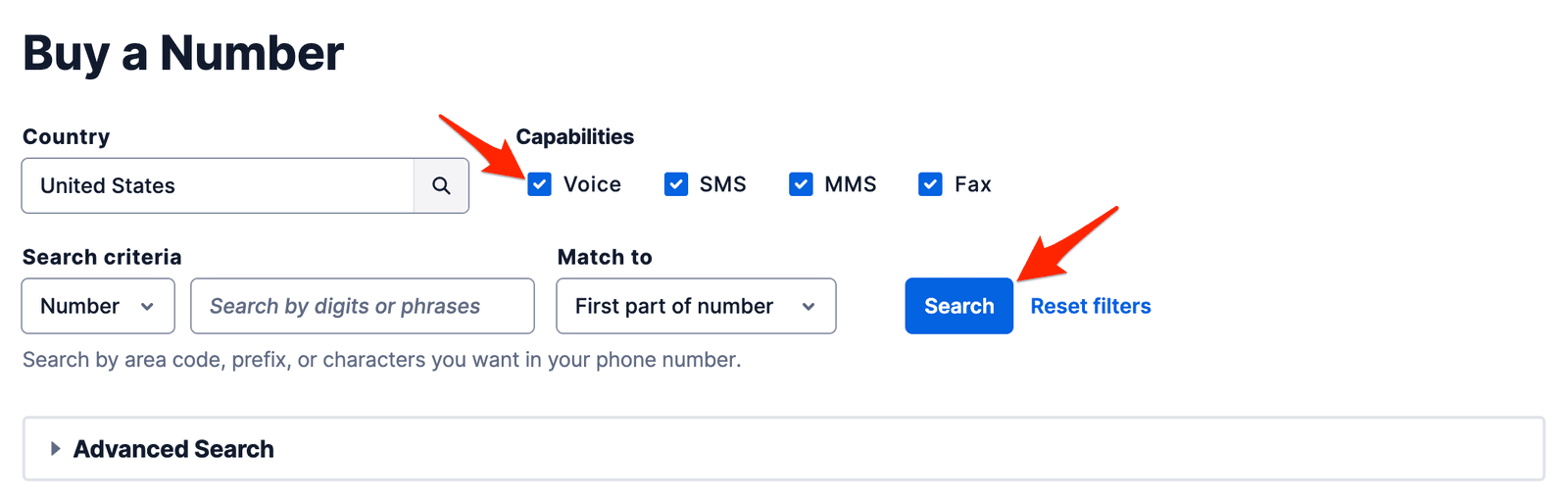Disable the MMS capability checkbox
Screen dimensions: 1568x502
[x=801, y=184]
